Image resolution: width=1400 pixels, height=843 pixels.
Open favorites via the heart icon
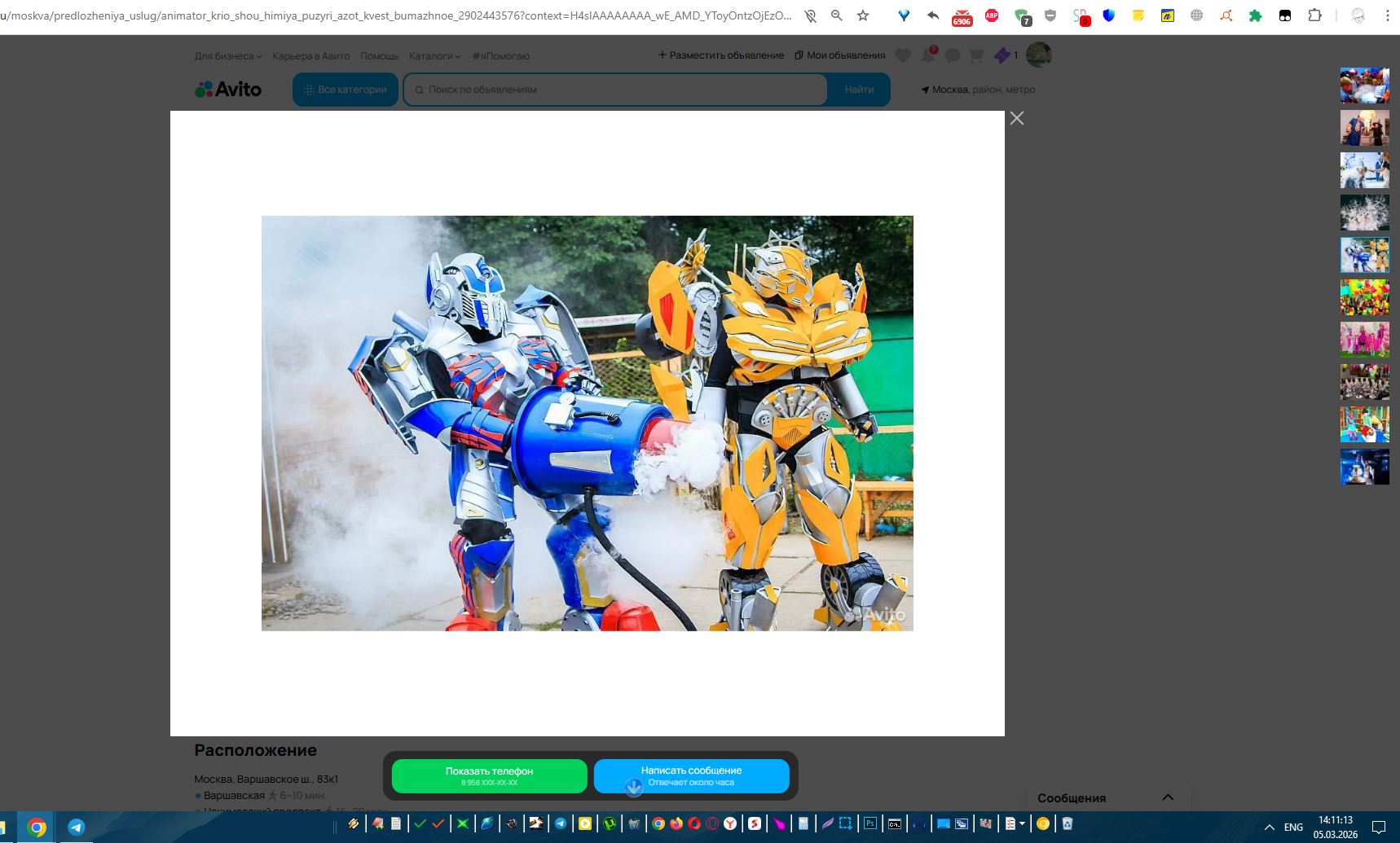903,55
